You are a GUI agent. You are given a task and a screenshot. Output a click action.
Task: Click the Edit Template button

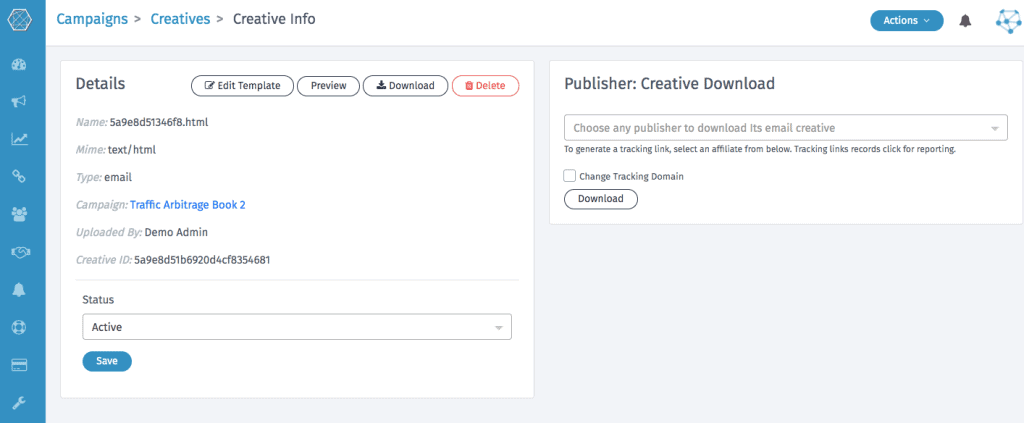point(242,86)
